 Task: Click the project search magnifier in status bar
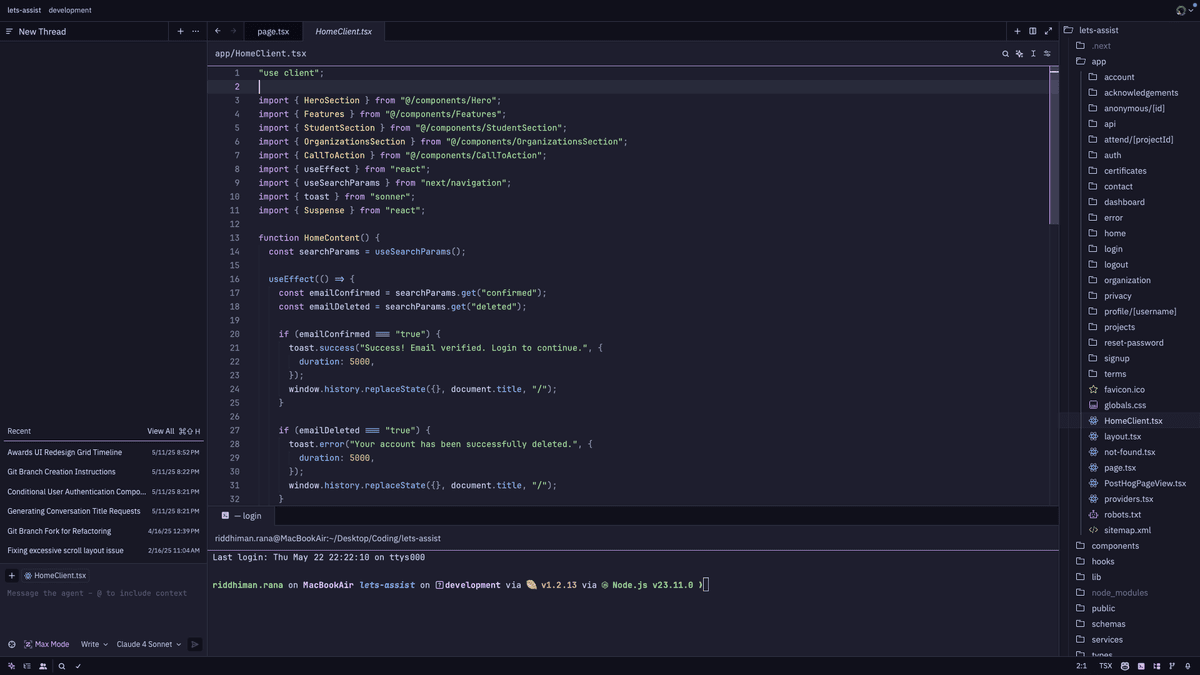pos(62,666)
